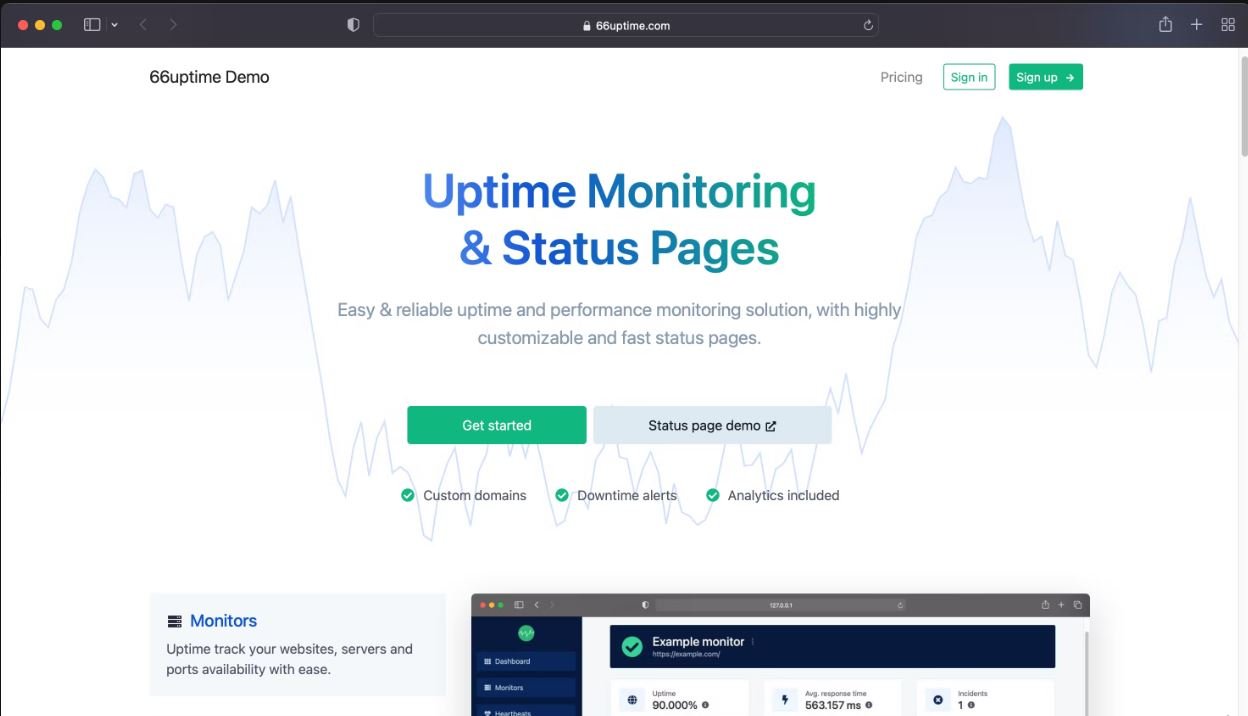The image size is (1248, 716).
Task: Click Dashboard in the preview sidebar
Action: pos(526,661)
